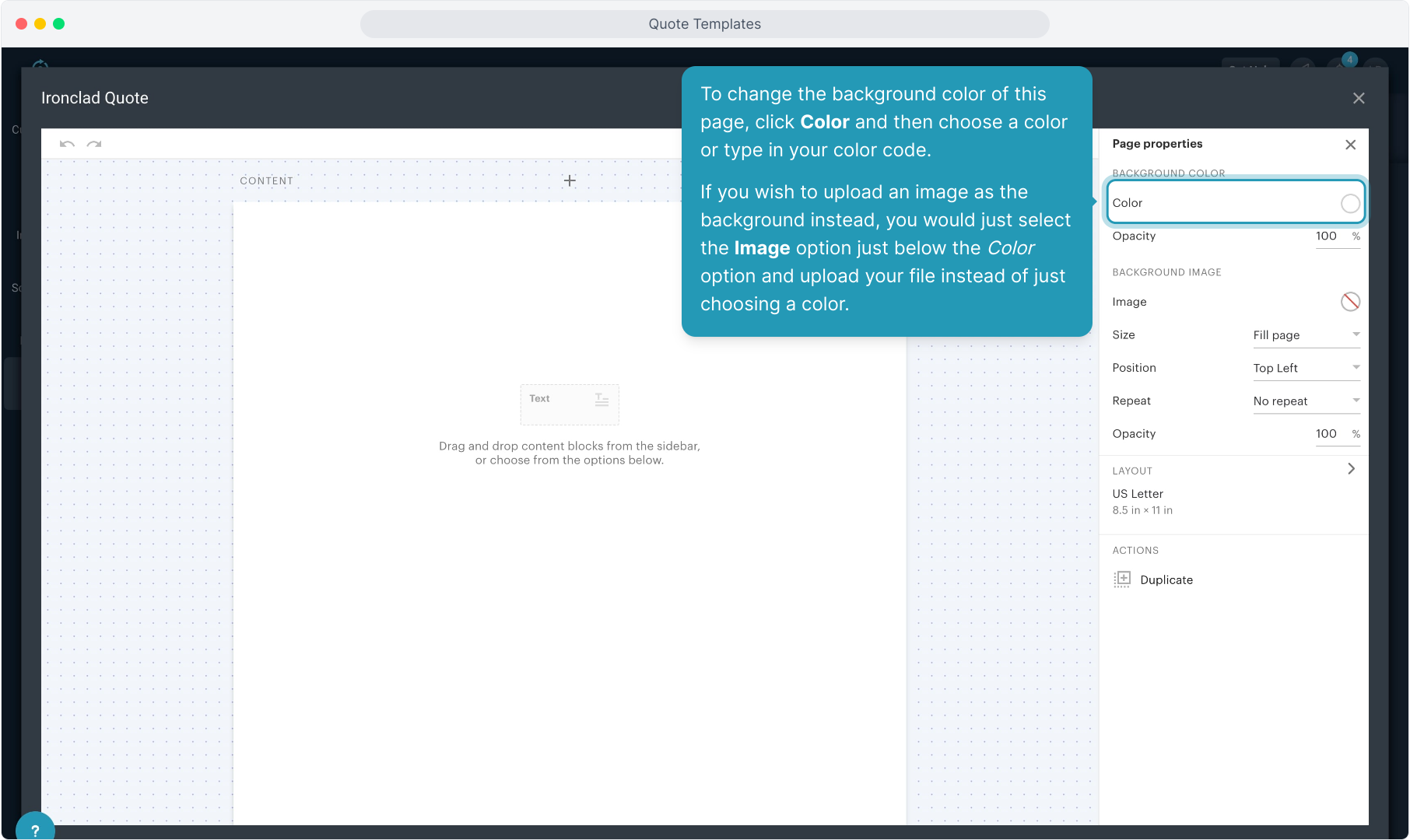1410x840 pixels.
Task: Click the Image row label
Action: (x=1129, y=302)
